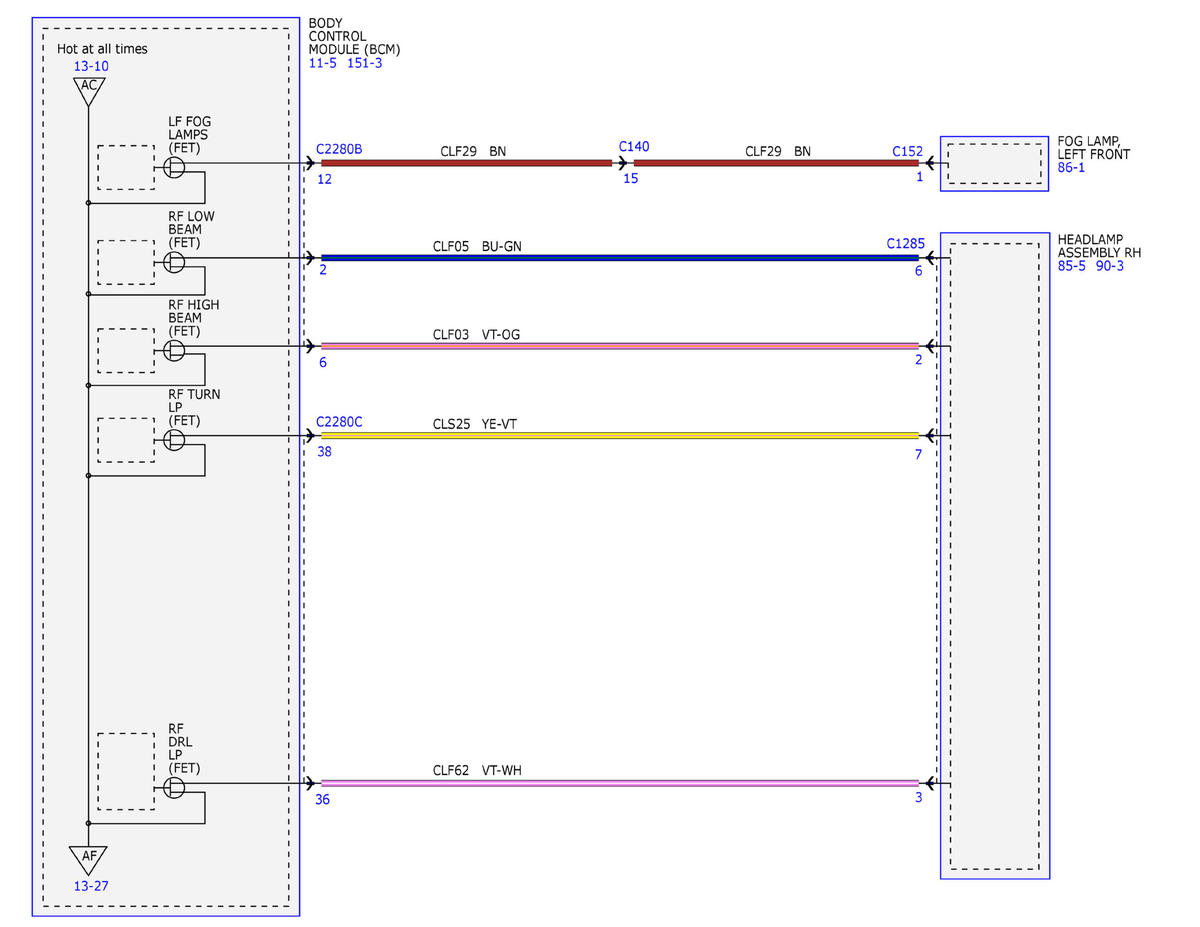Click the FOG LAMP, LEFT FRONT label

tap(1094, 148)
